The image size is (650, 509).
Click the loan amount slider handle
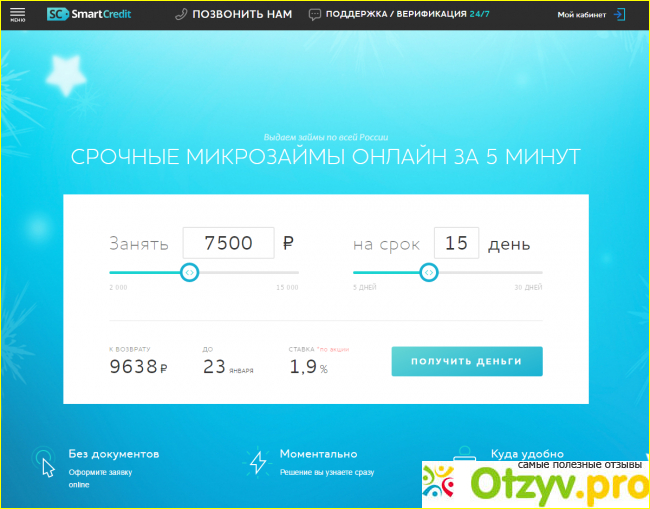pyautogui.click(x=189, y=272)
